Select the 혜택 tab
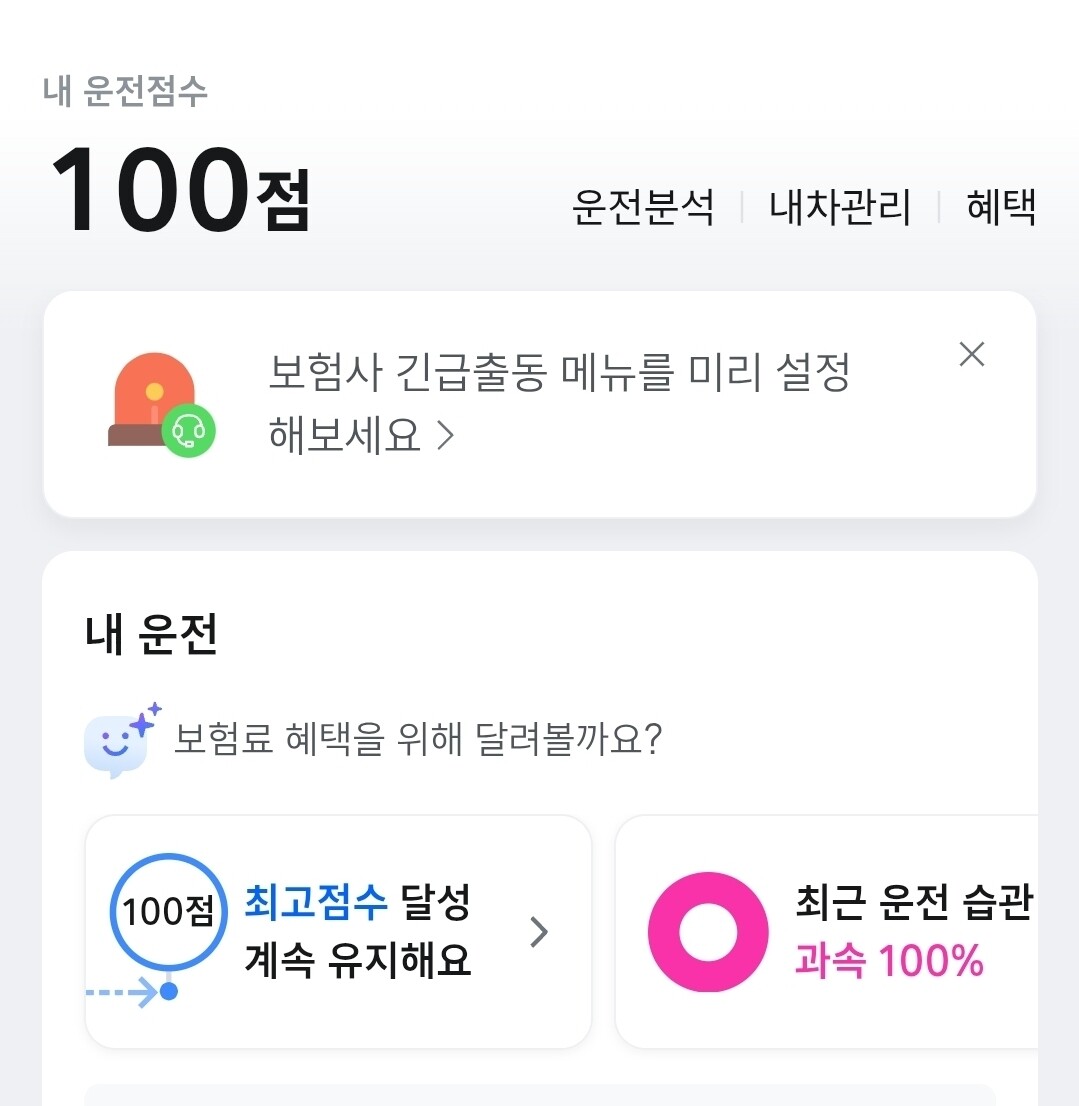The width and height of the screenshot is (1079, 1106). pos(1000,208)
